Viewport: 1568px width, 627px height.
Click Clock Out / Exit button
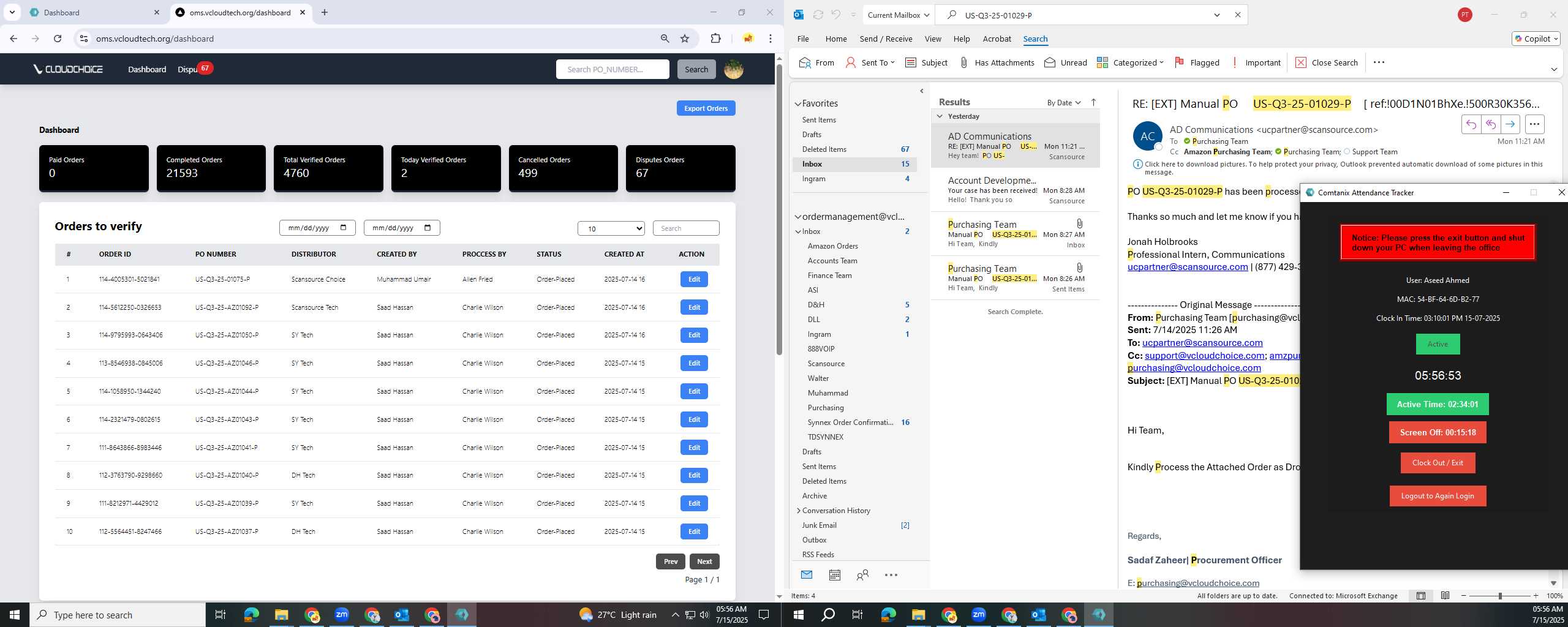(1438, 463)
